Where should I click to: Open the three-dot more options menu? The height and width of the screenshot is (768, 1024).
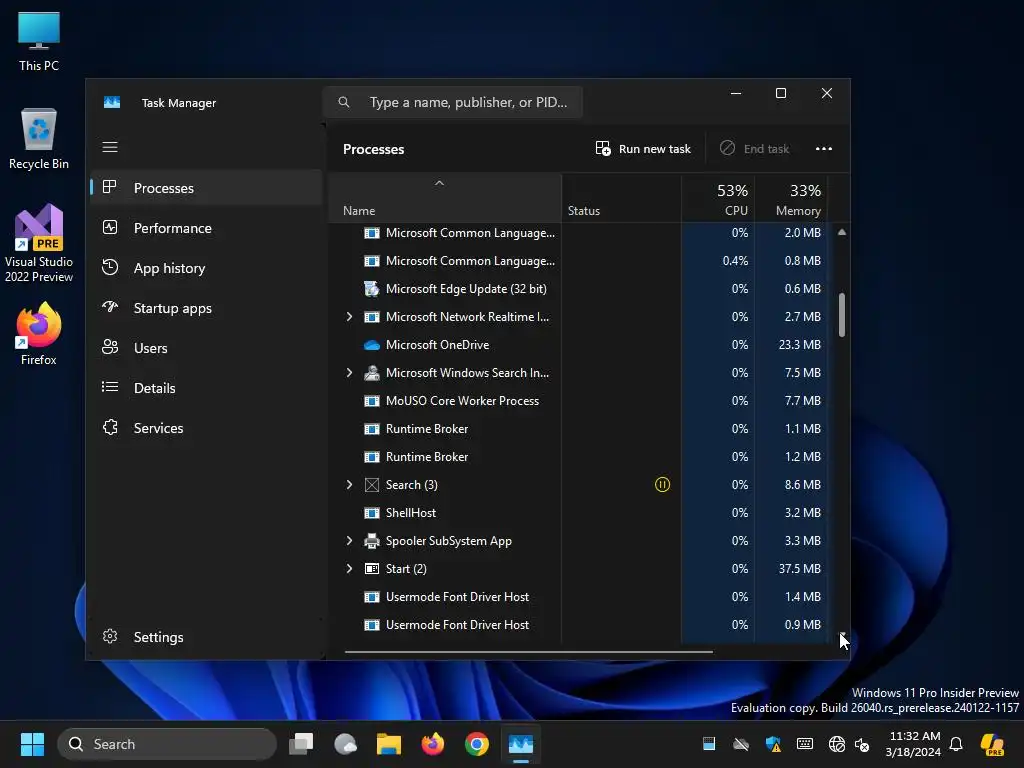tap(824, 149)
